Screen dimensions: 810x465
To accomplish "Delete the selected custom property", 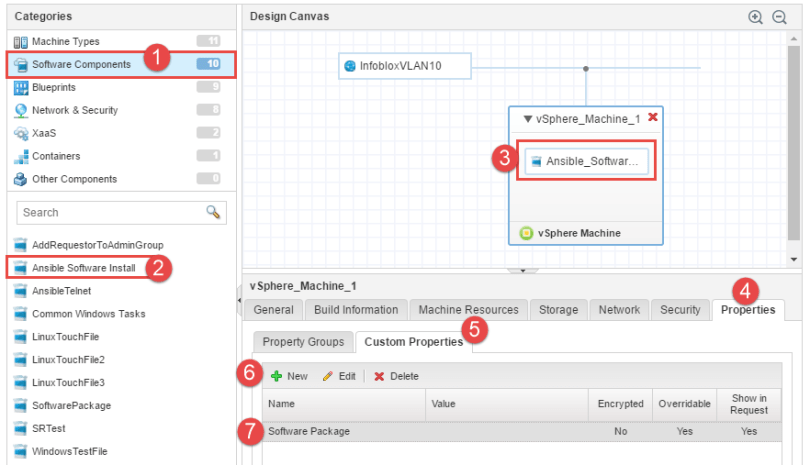I will click(396, 376).
